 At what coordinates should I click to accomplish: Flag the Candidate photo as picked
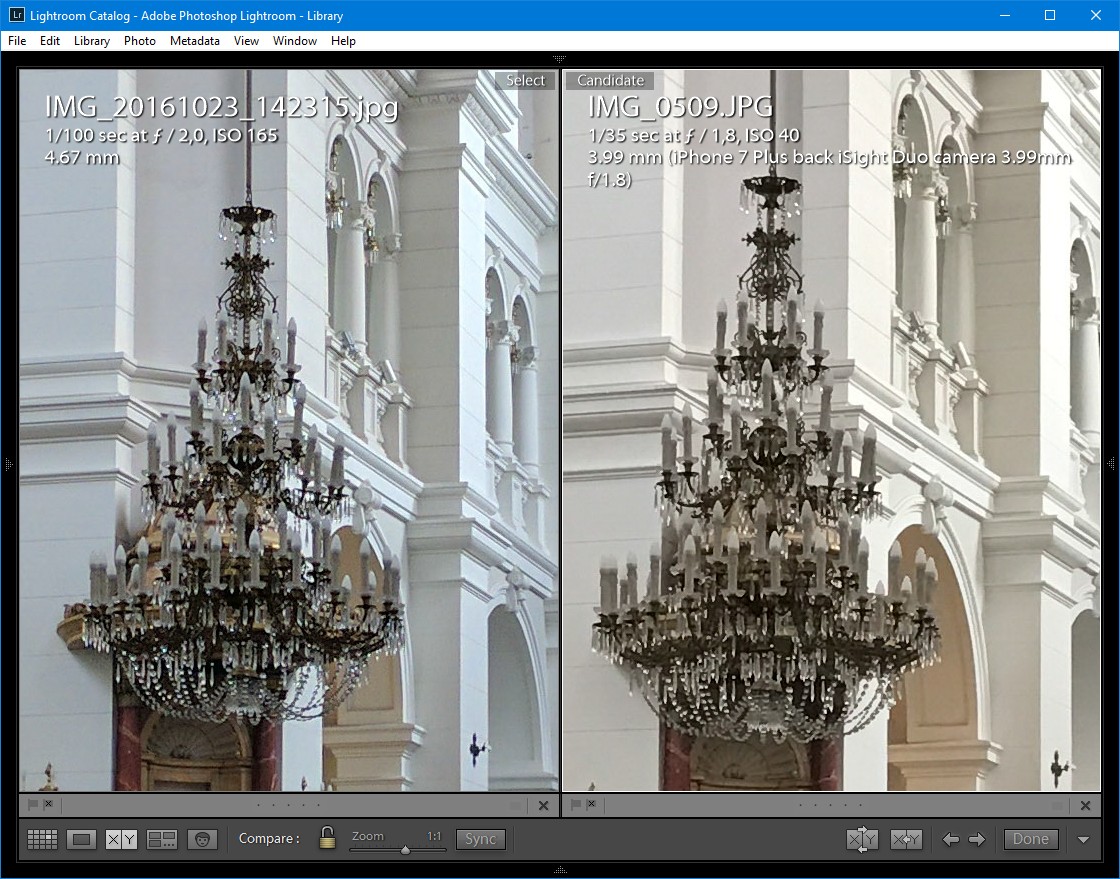[576, 804]
